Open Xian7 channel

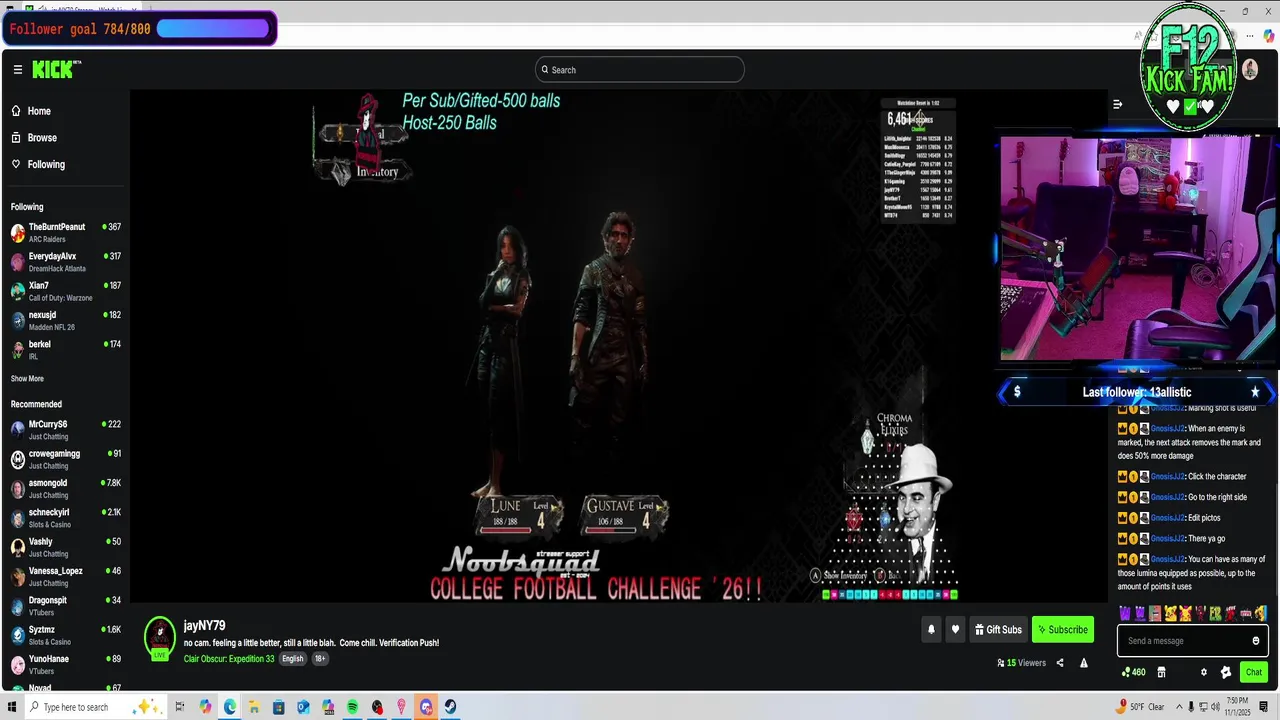(x=65, y=291)
